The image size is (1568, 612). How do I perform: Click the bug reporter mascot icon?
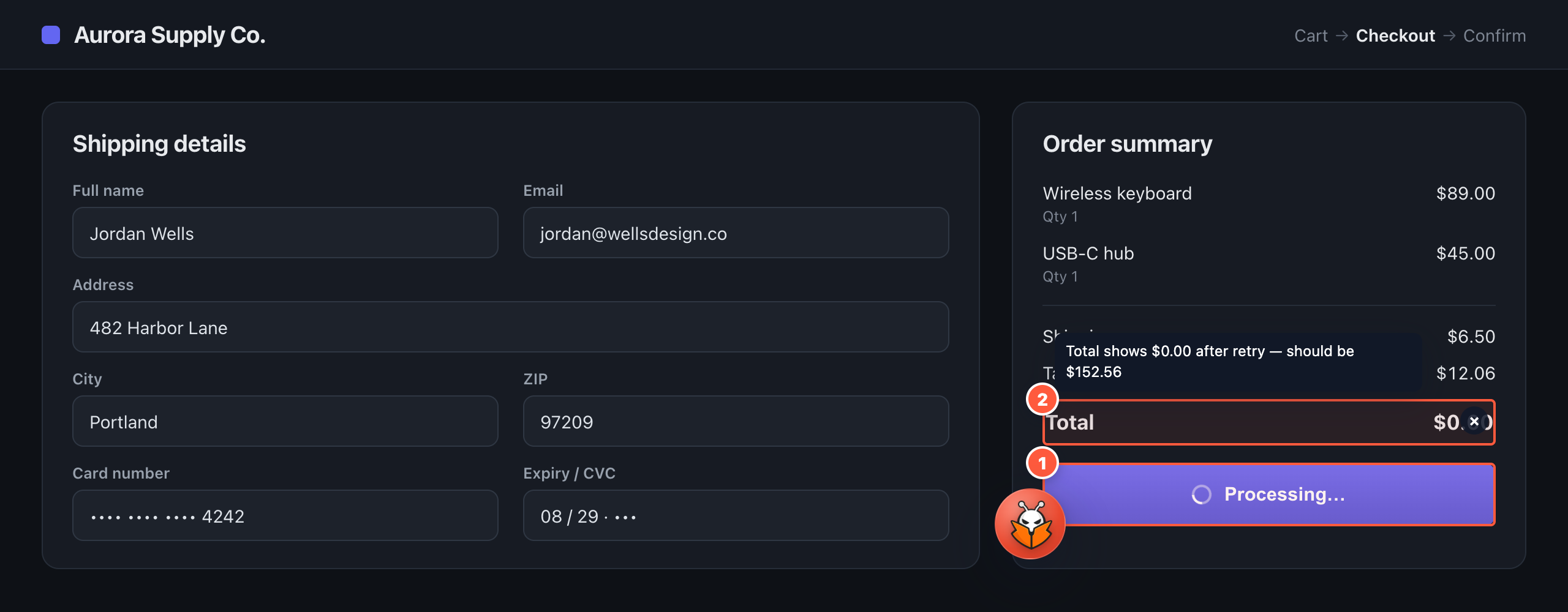click(x=1030, y=523)
